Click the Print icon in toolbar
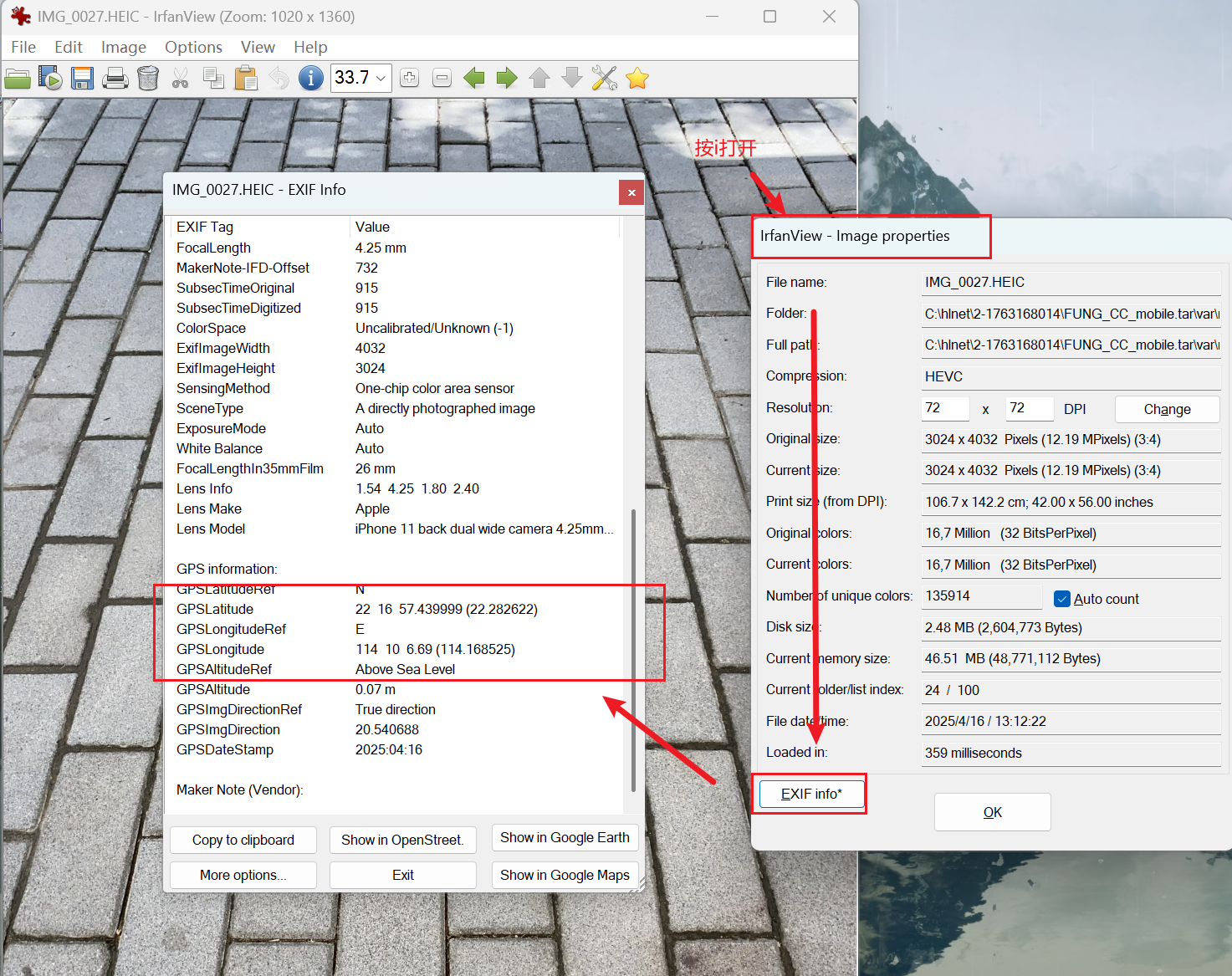Image resolution: width=1232 pixels, height=976 pixels. (x=115, y=79)
